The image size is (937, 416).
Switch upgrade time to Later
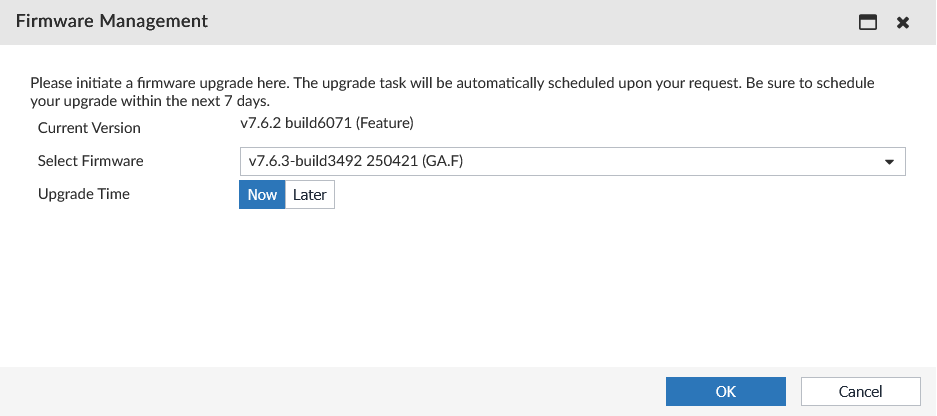[310, 195]
